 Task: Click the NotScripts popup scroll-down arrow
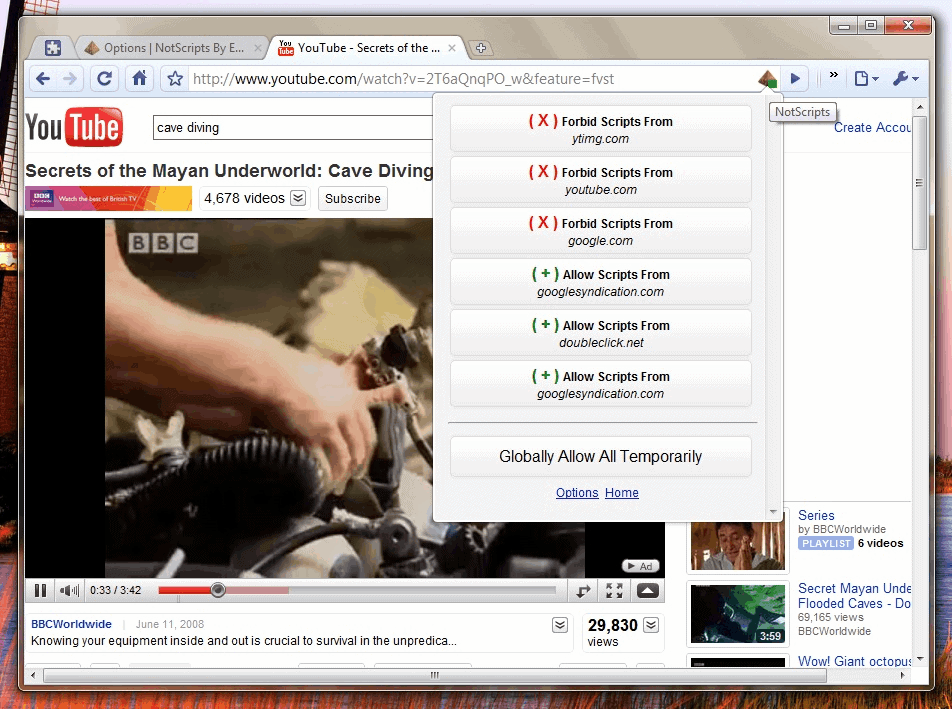(x=773, y=512)
